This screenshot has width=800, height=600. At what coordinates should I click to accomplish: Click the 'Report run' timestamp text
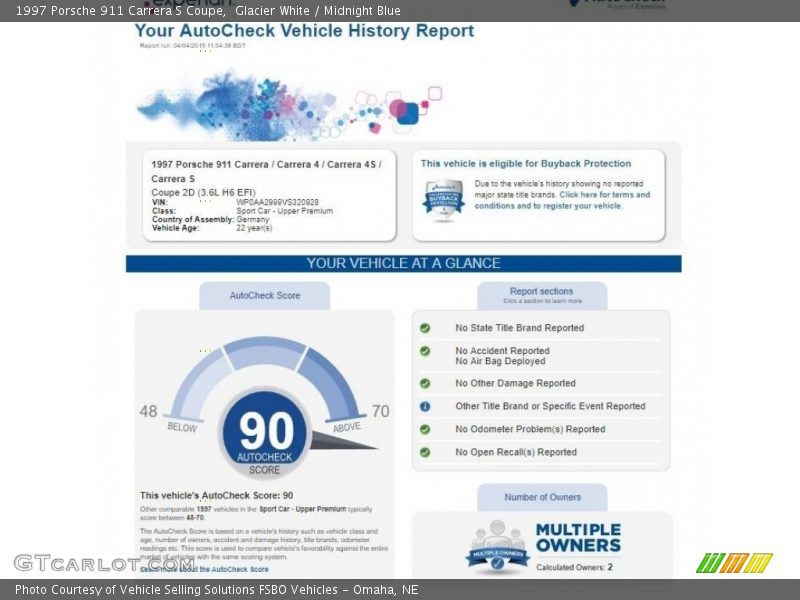193,45
